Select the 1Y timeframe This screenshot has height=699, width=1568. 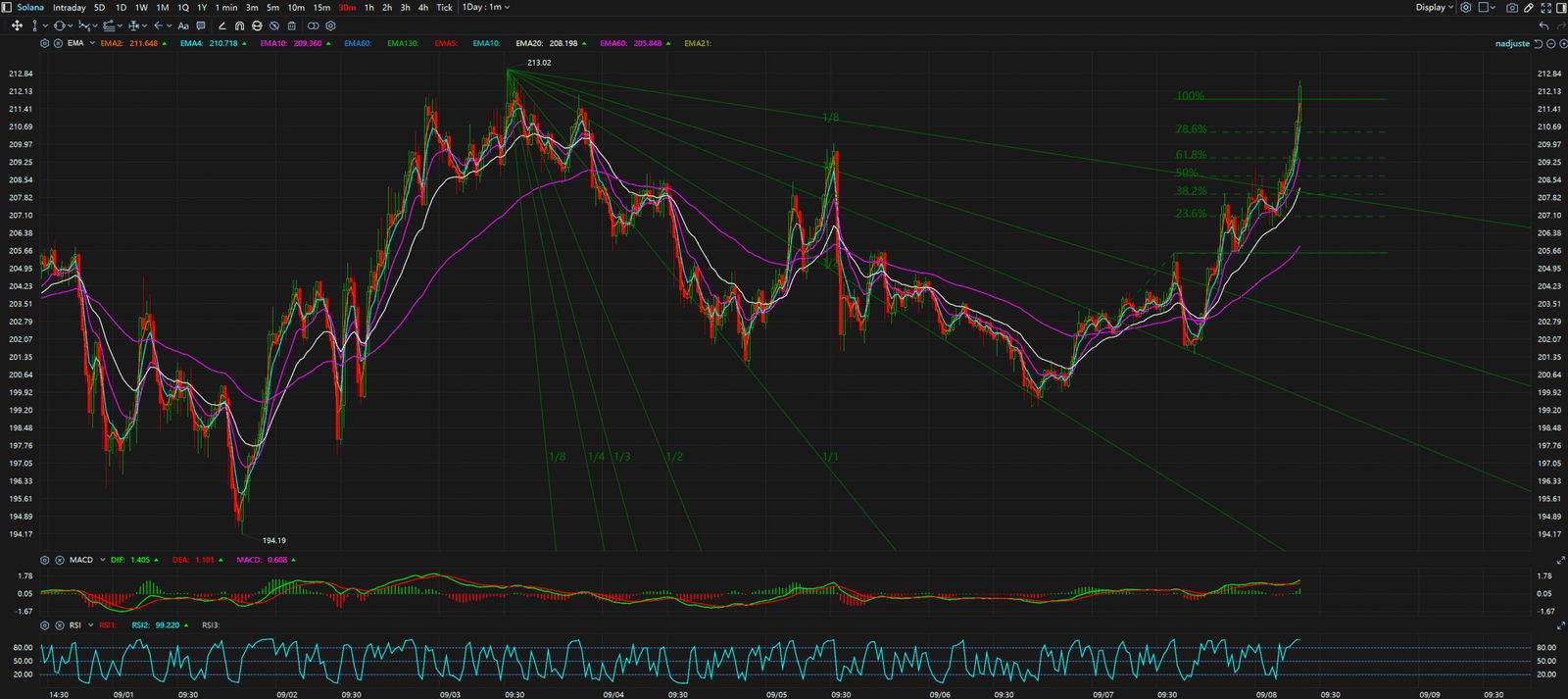(202, 7)
